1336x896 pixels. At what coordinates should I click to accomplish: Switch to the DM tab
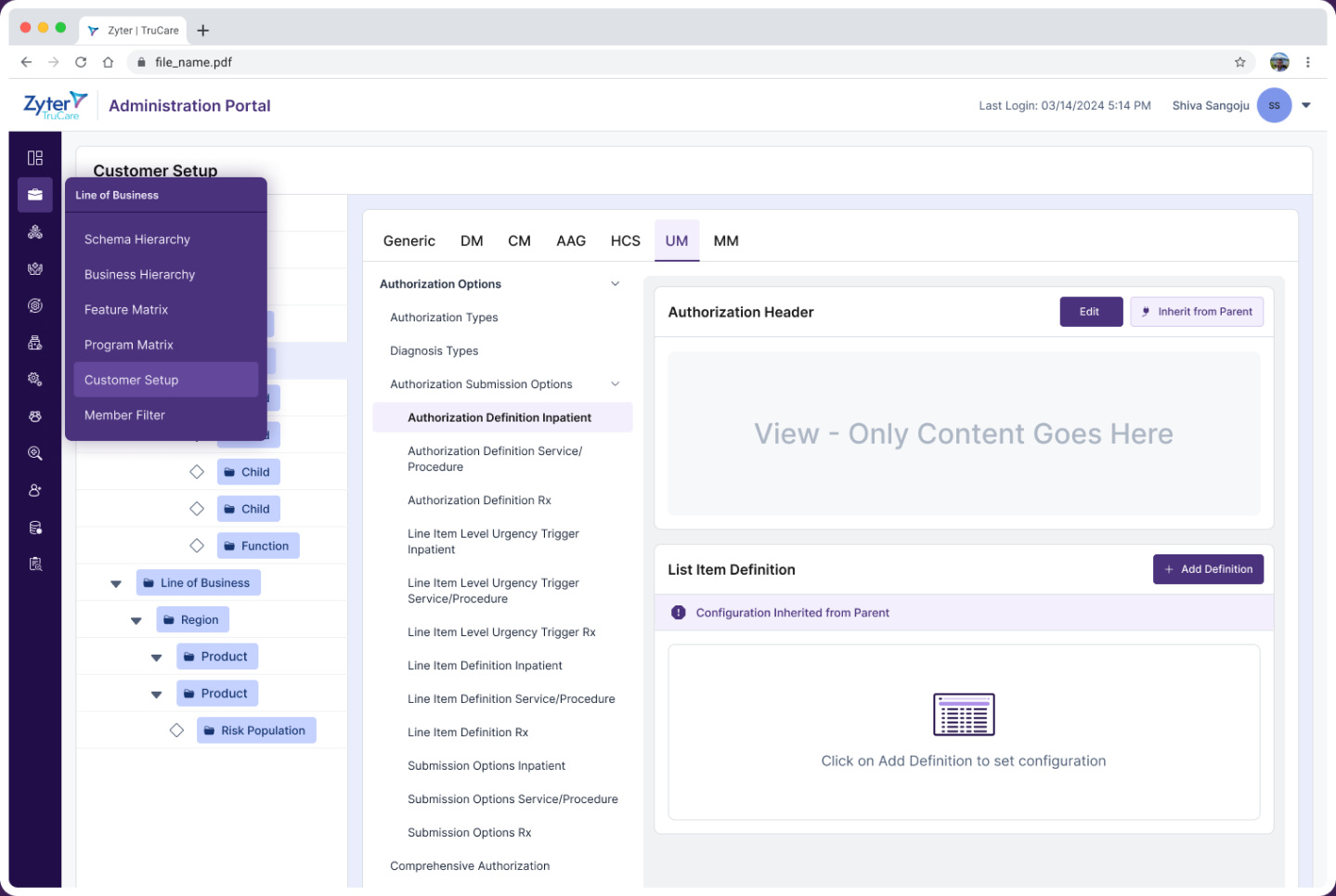(x=472, y=241)
